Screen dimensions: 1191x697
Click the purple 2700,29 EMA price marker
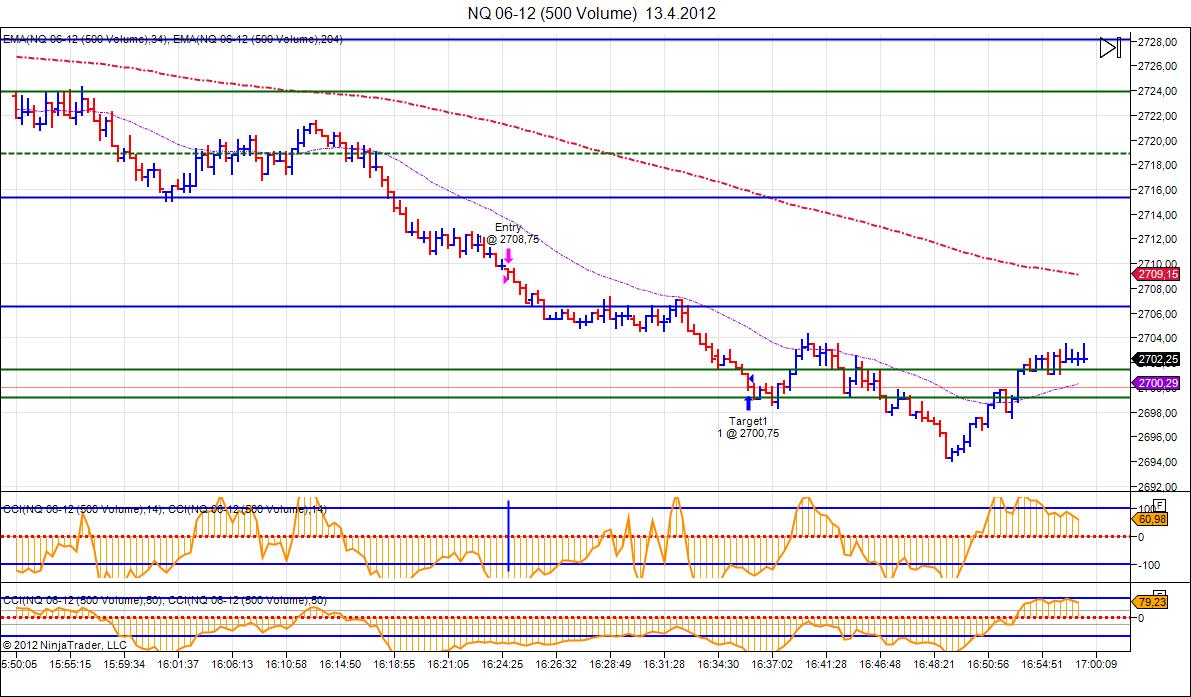1156,383
